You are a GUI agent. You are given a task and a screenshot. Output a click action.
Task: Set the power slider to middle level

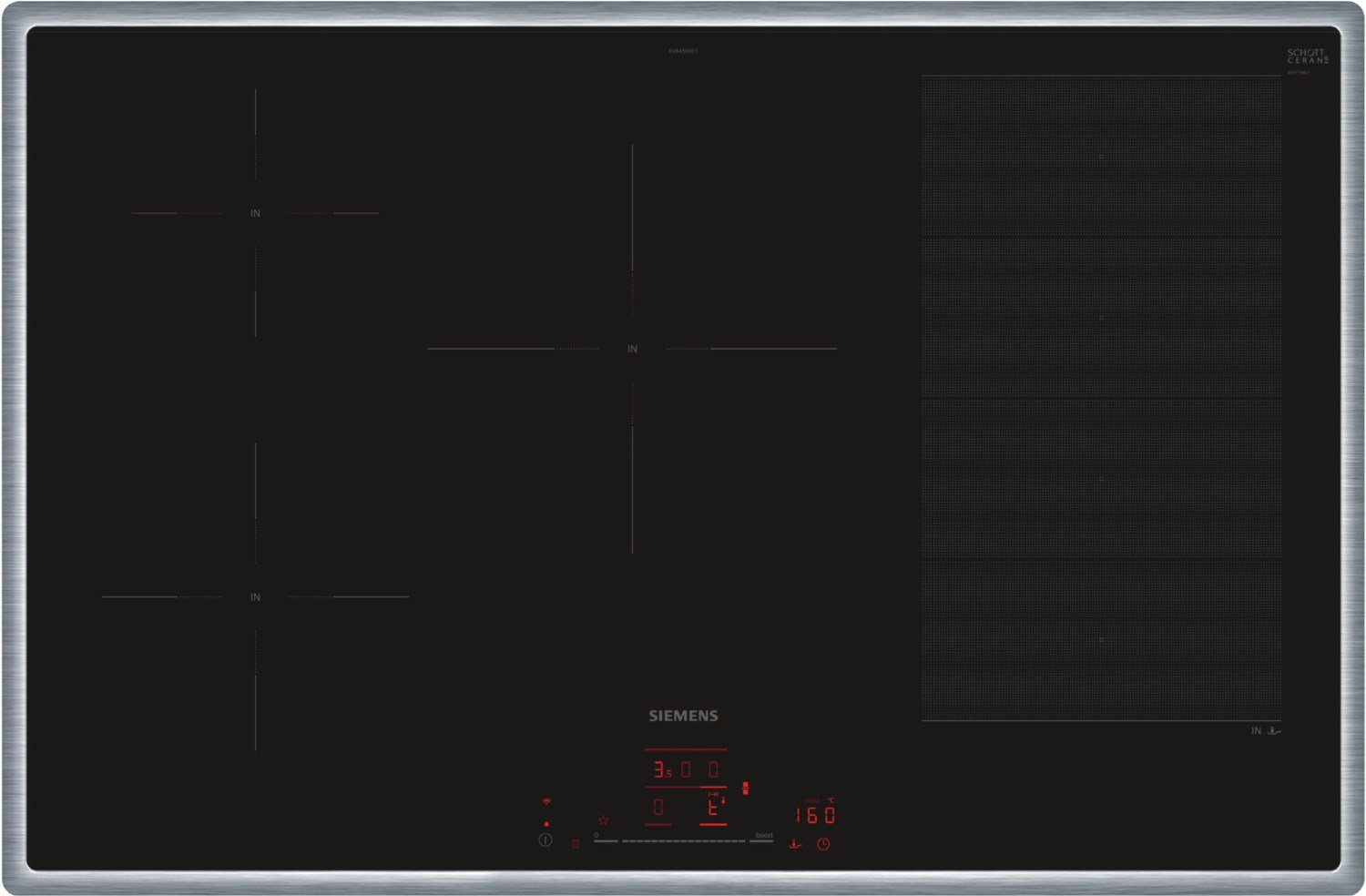(x=683, y=841)
